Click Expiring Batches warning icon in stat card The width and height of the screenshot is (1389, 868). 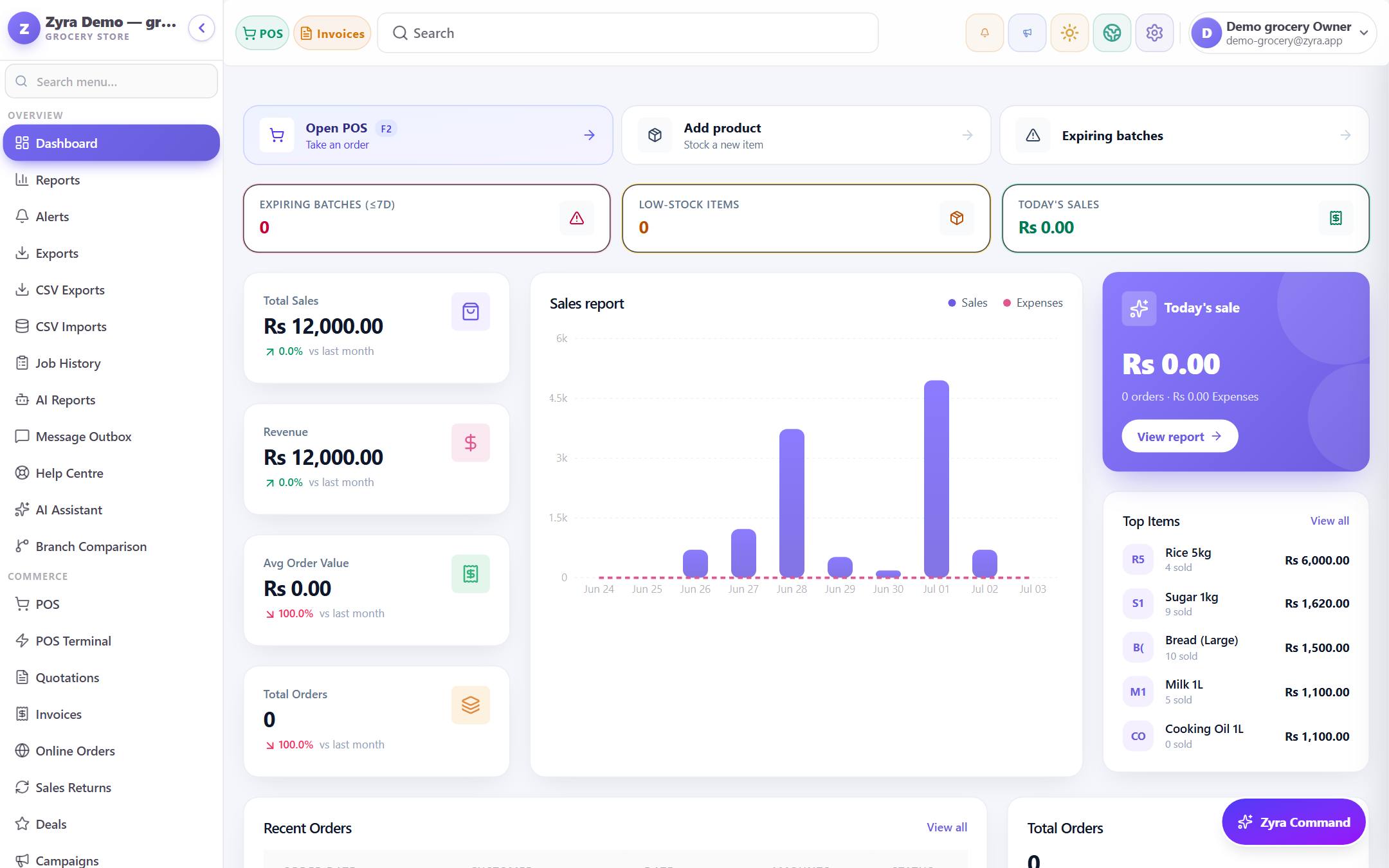[577, 219]
